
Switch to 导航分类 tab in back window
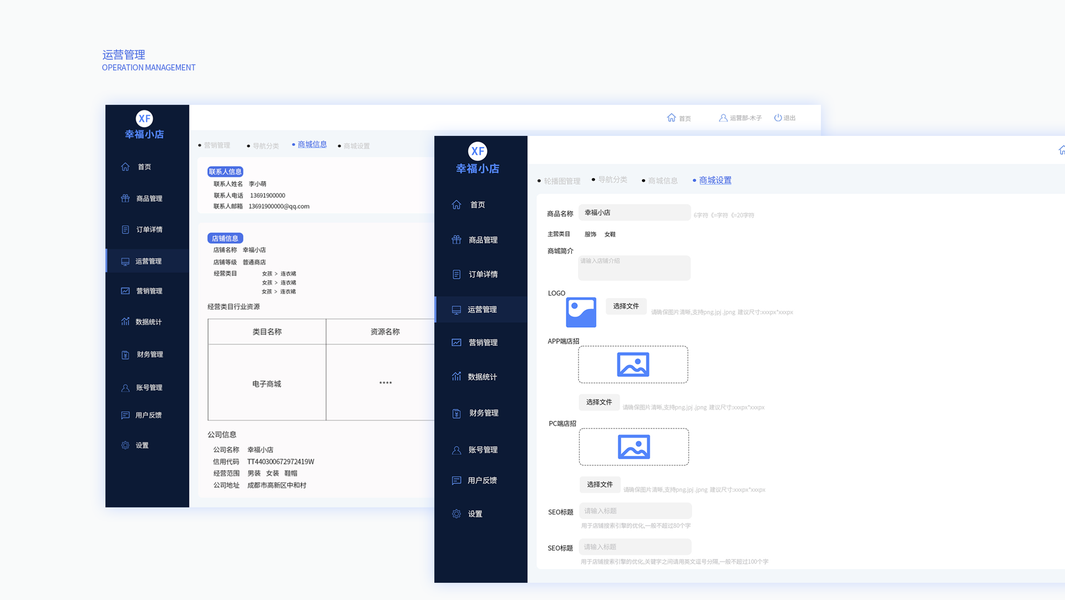click(266, 146)
